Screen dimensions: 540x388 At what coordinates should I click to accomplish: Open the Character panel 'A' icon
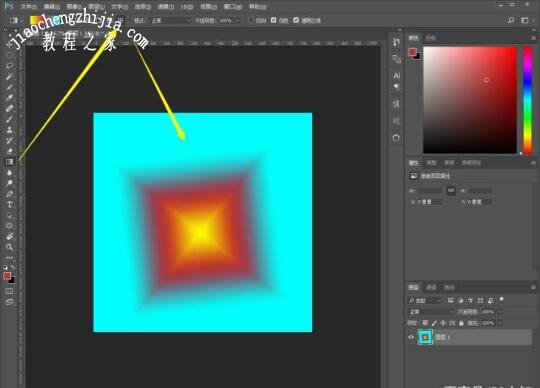[396, 76]
